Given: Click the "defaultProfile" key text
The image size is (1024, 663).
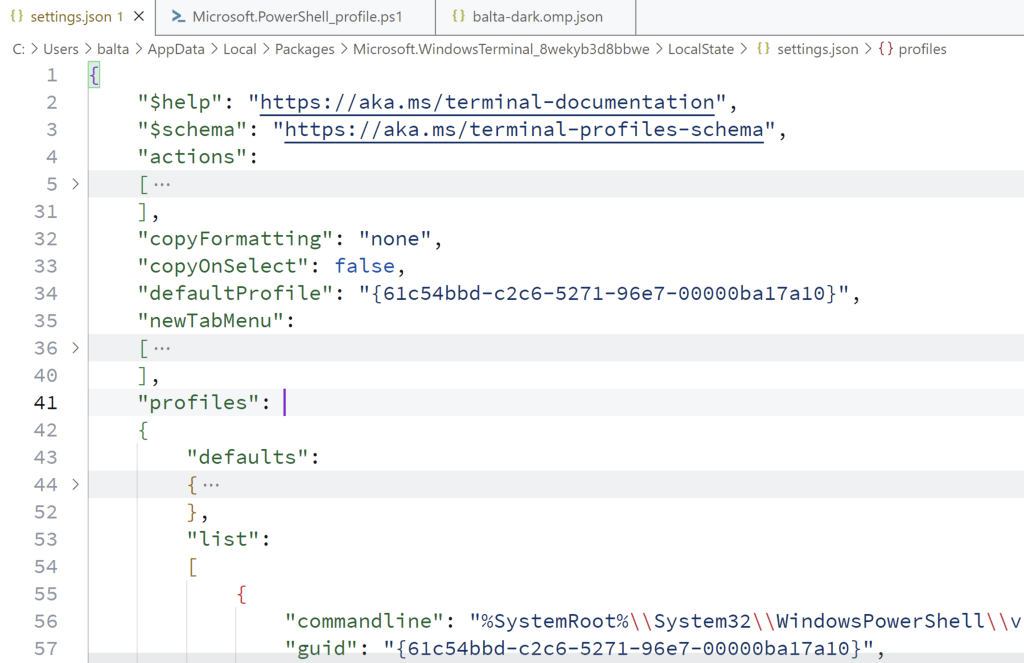Looking at the screenshot, I should point(236,293).
